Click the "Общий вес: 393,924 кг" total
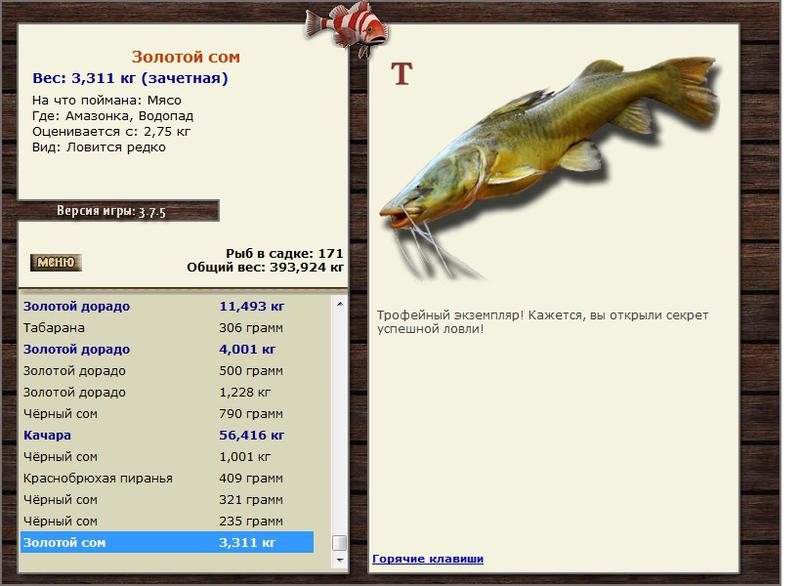Viewport: 800px width, 586px height. pyautogui.click(x=265, y=267)
